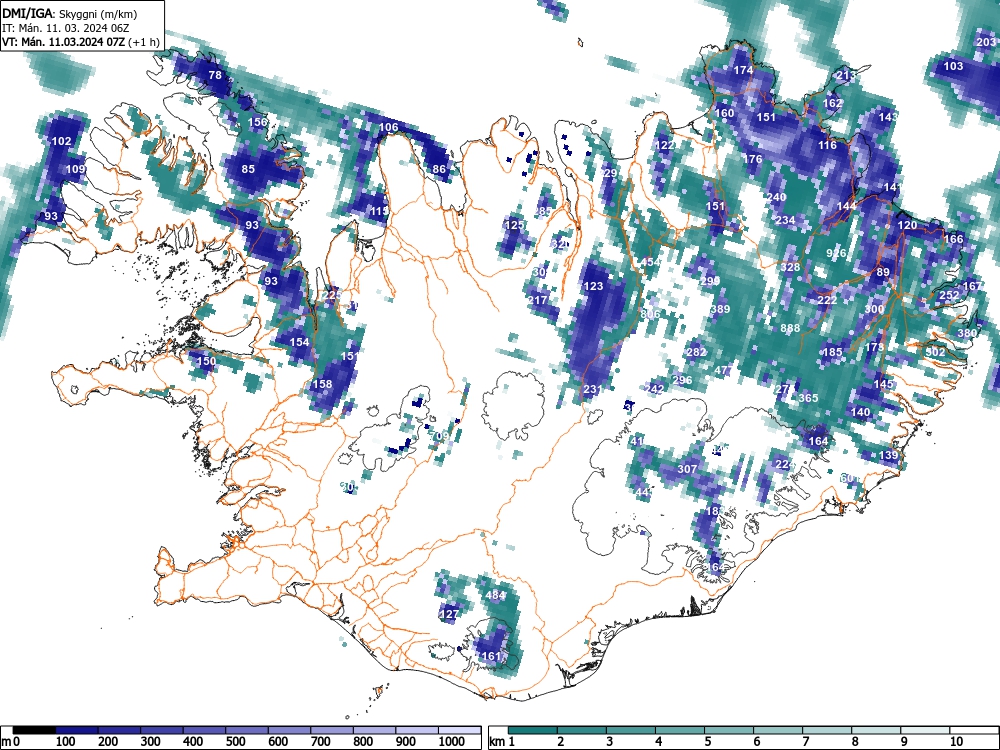Click the visibility value 161 on the map

[491, 656]
